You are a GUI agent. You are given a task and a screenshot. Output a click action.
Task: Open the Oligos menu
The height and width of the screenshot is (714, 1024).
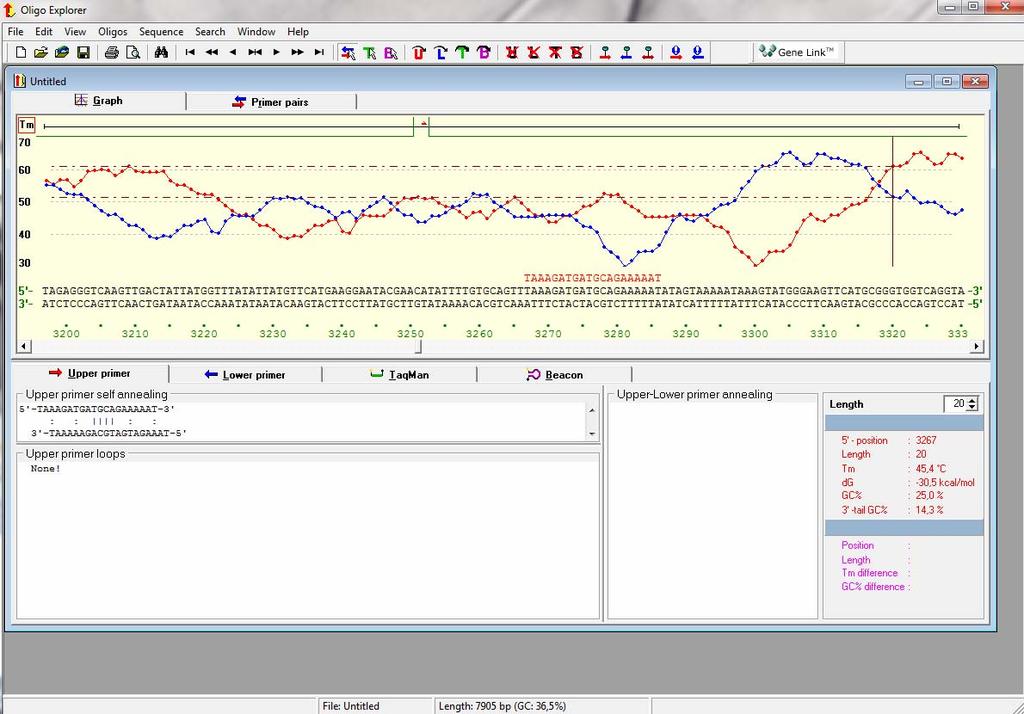[113, 31]
